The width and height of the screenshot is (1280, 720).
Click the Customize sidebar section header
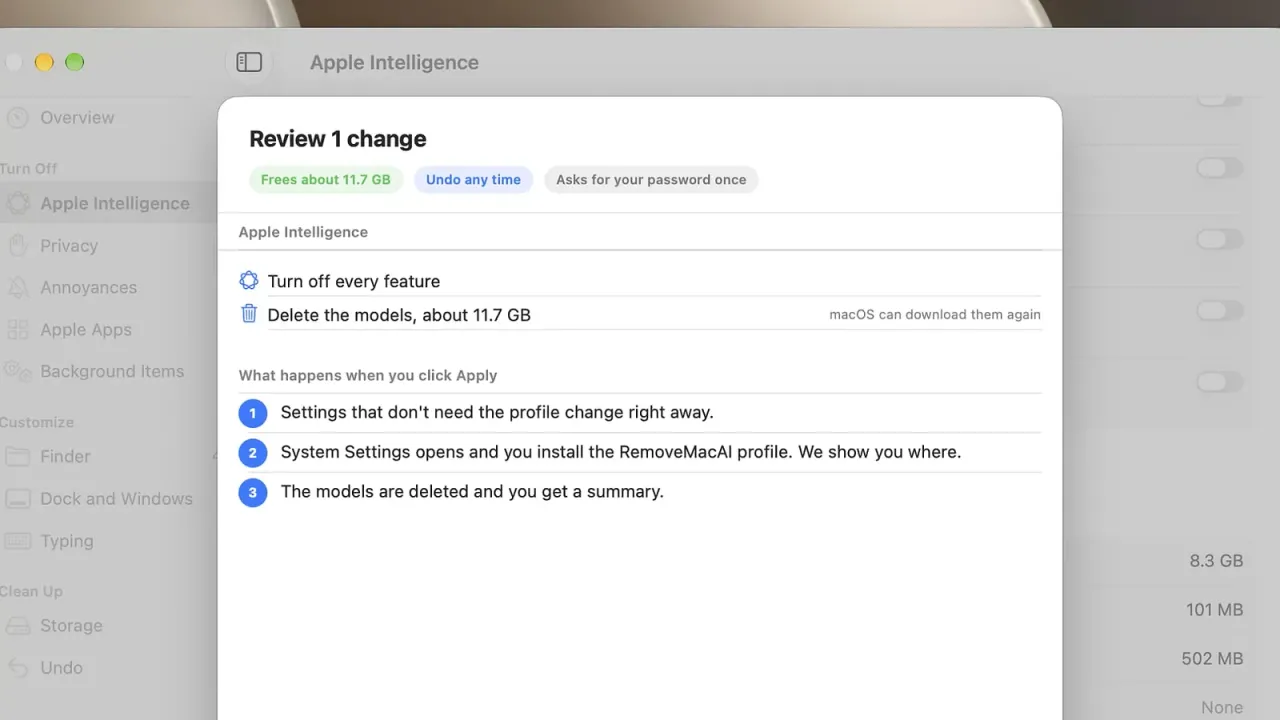pos(37,422)
